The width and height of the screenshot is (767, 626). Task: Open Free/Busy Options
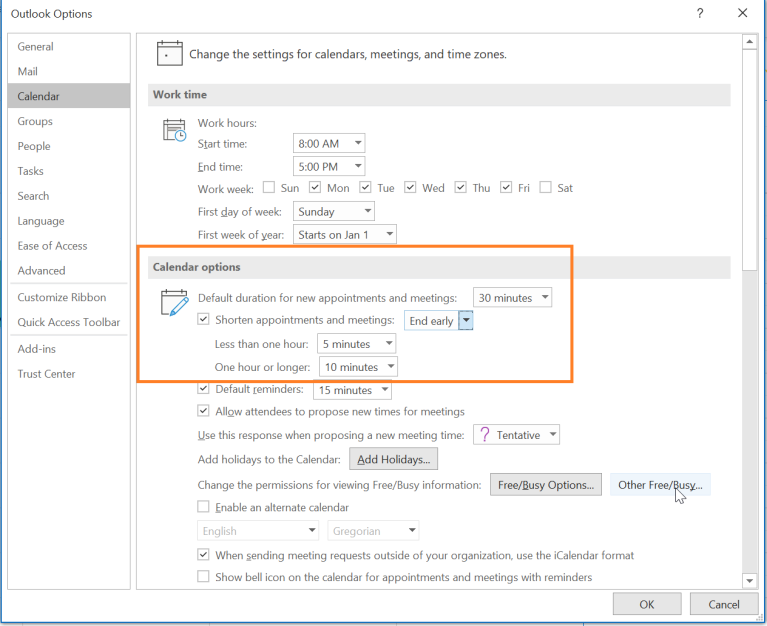click(x=545, y=485)
